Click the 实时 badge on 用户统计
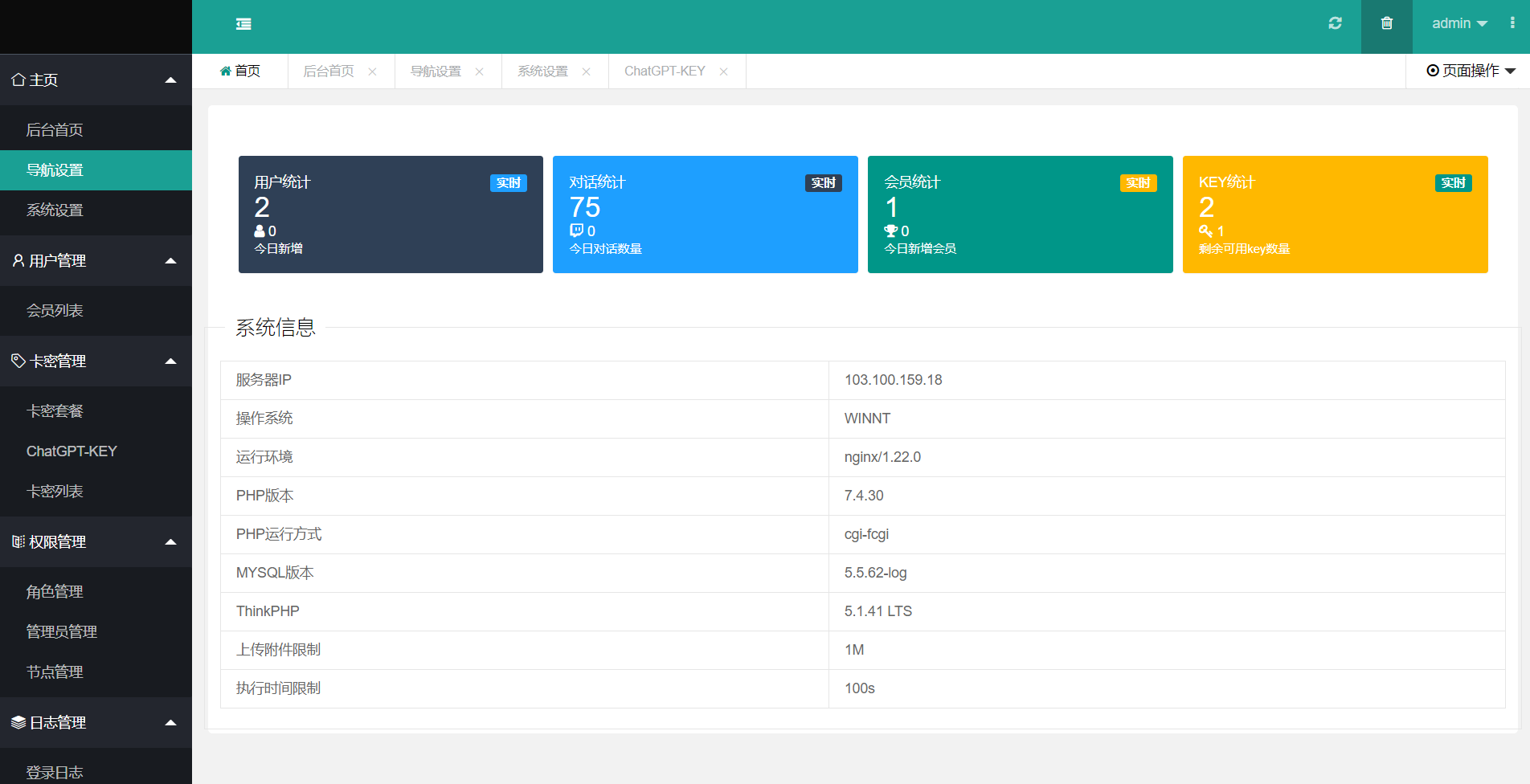Screen dimensions: 1530x784 [509, 183]
